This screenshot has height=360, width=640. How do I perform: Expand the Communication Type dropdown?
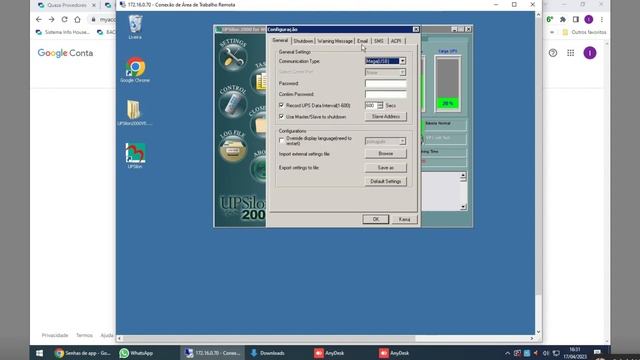coord(402,61)
